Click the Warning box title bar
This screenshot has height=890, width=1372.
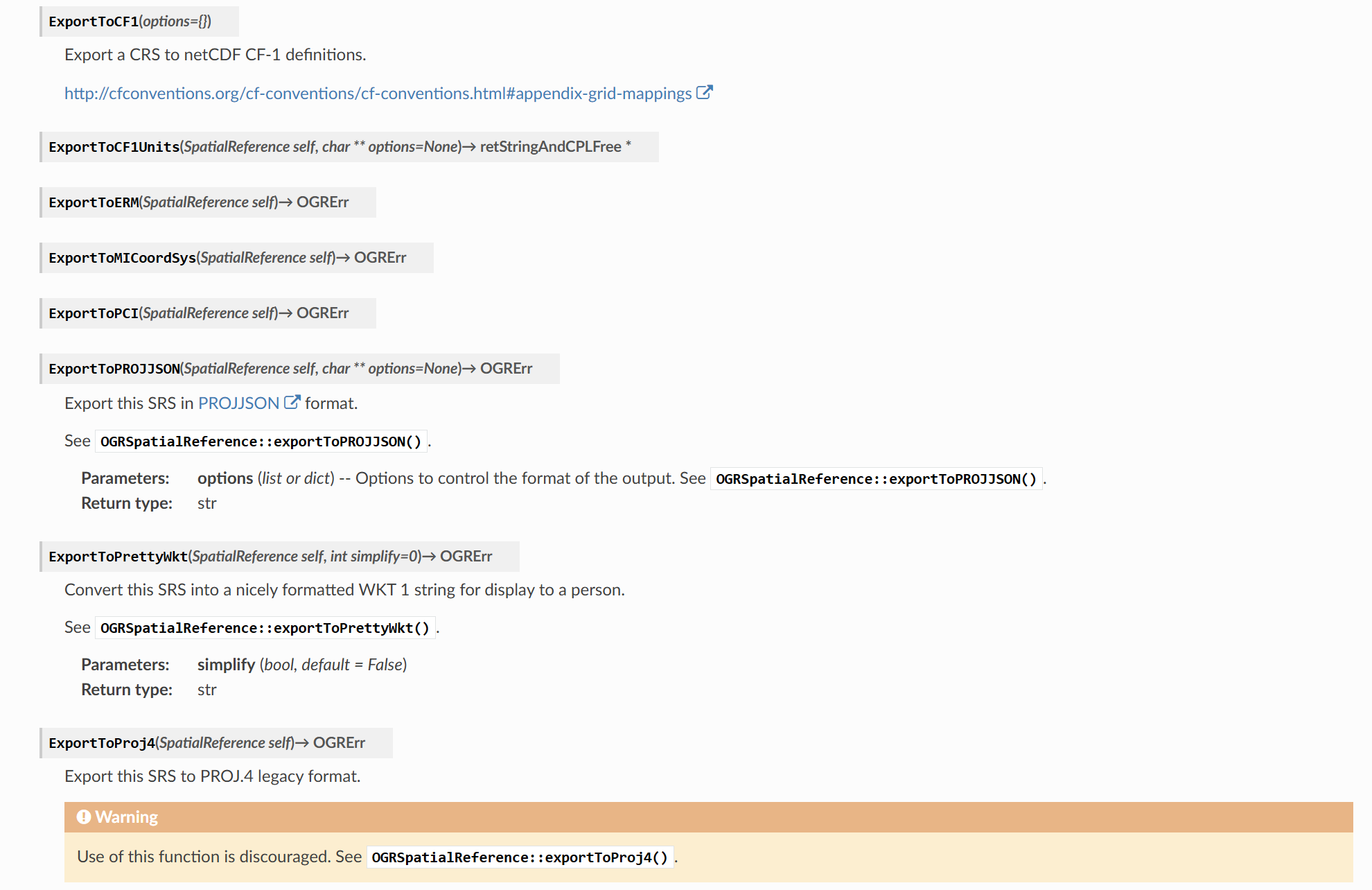point(708,817)
